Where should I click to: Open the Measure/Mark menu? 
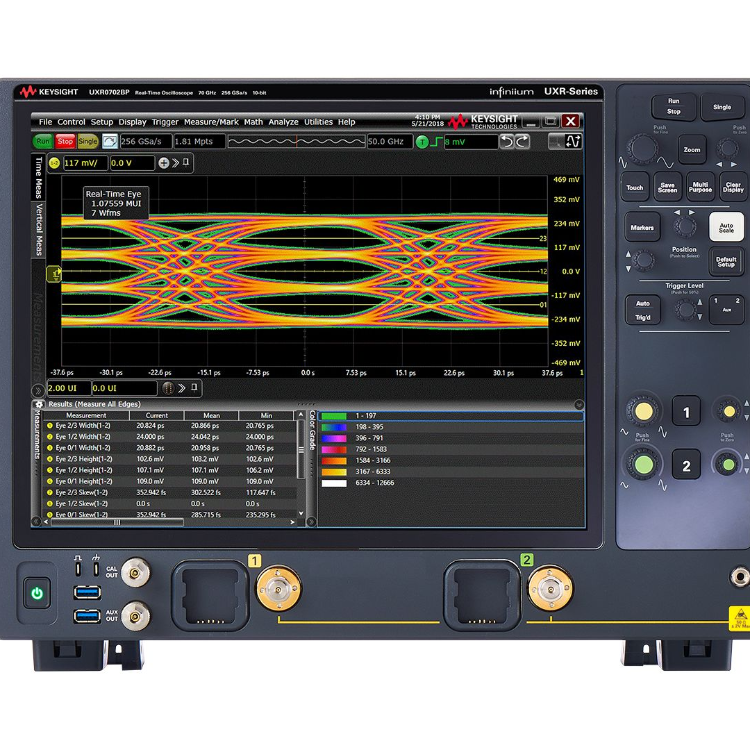click(x=211, y=122)
